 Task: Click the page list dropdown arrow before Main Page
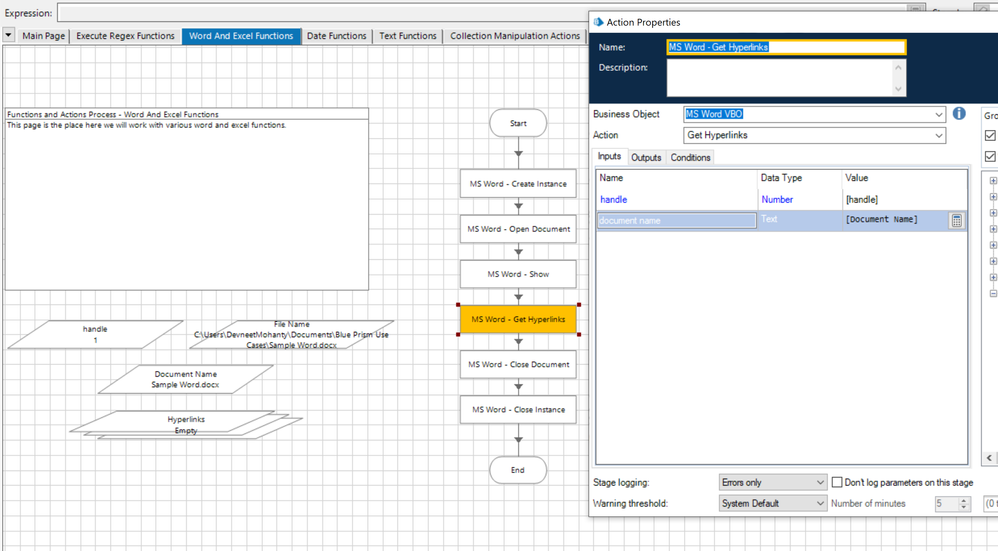click(9, 36)
